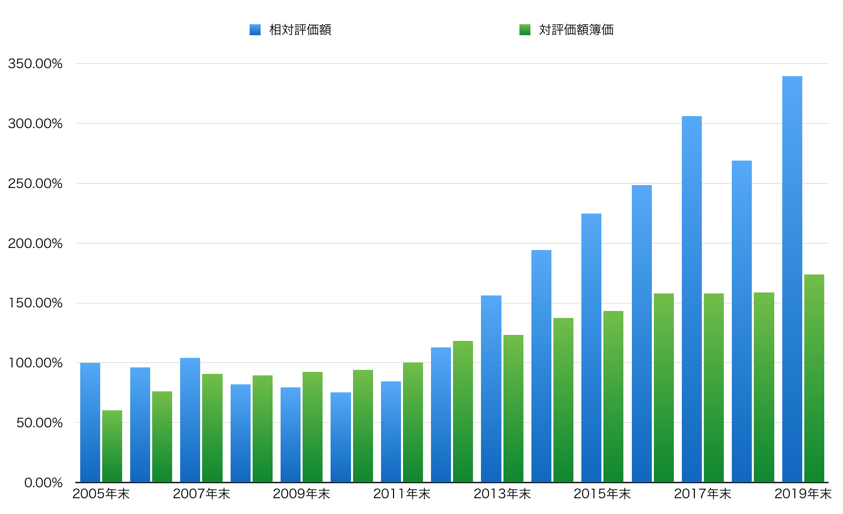The width and height of the screenshot is (843, 514).
Task: Click the blue legend swatch for 相対評価額
Action: tap(255, 30)
